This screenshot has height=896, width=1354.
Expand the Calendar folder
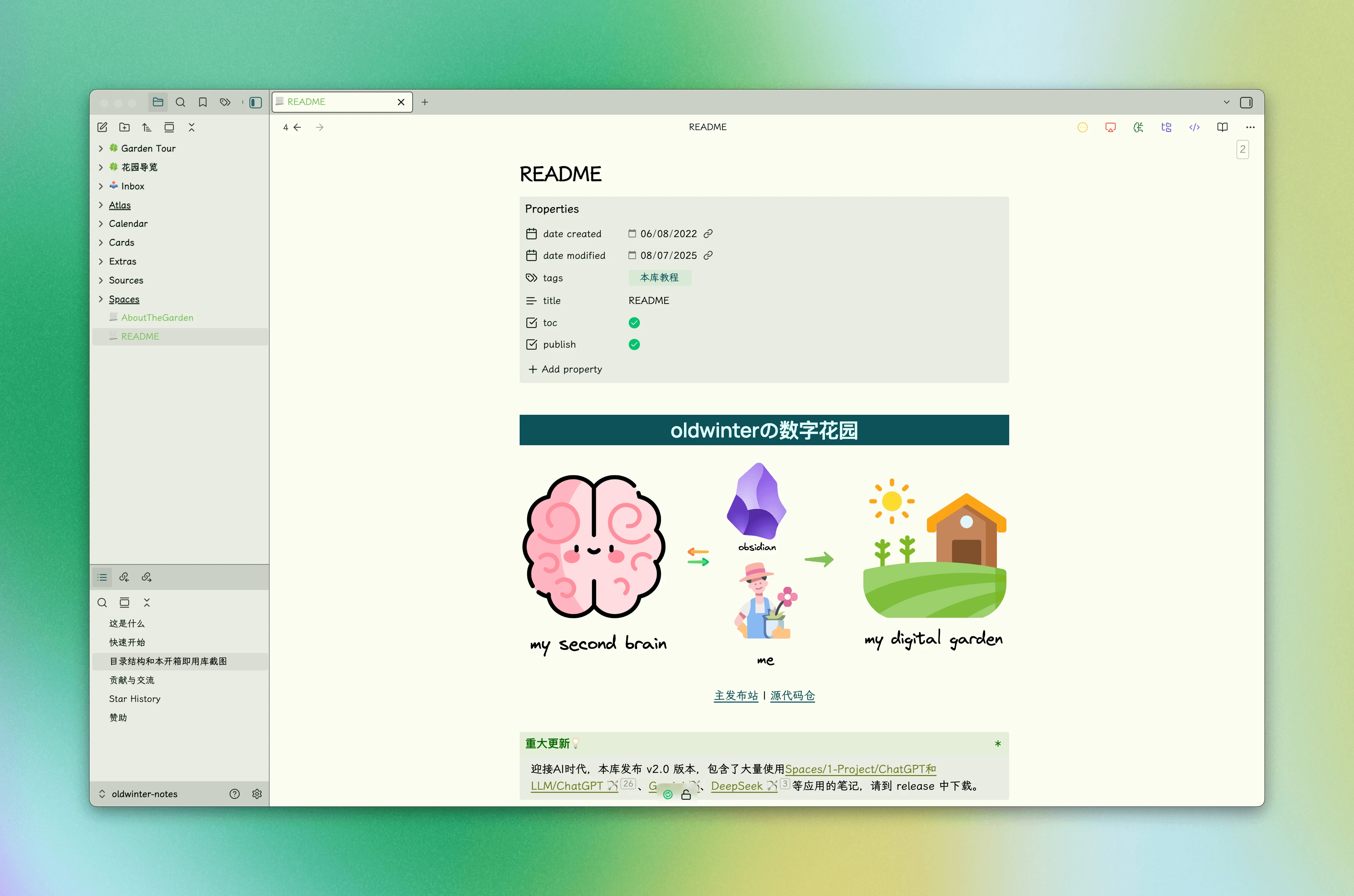(101, 223)
